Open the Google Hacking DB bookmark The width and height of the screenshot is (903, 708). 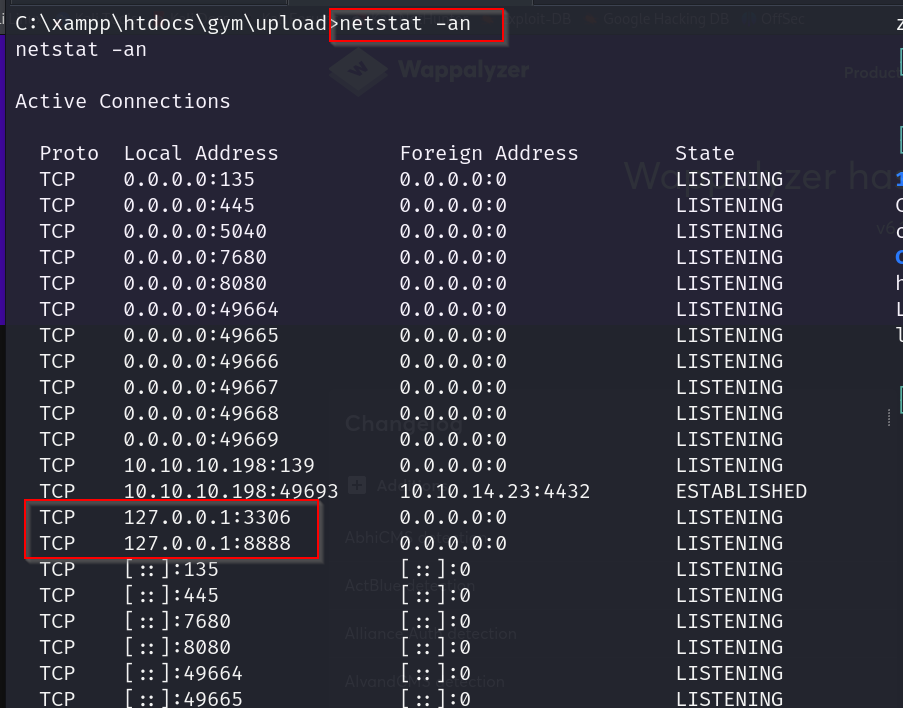pyautogui.click(x=665, y=18)
